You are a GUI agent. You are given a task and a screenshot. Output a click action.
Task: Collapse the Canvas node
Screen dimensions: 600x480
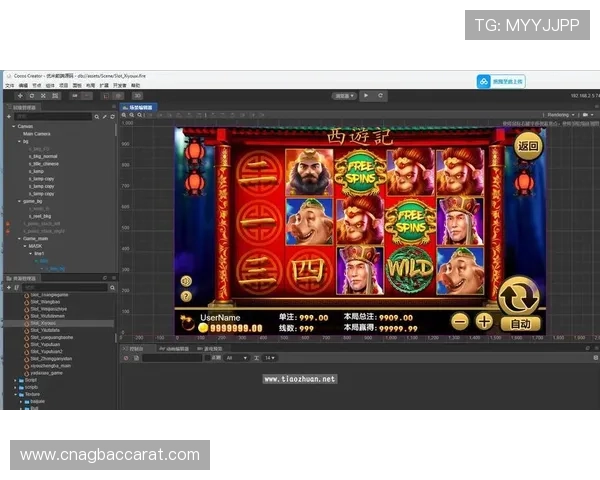pos(14,126)
